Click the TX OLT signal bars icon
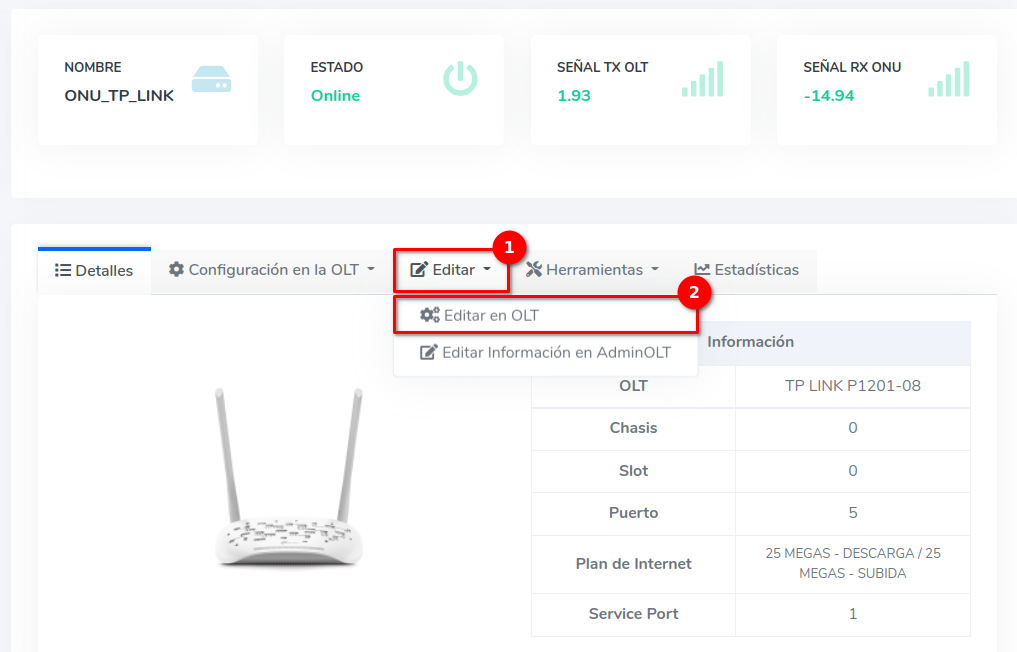The height and width of the screenshot is (652, 1017). pyautogui.click(x=702, y=79)
